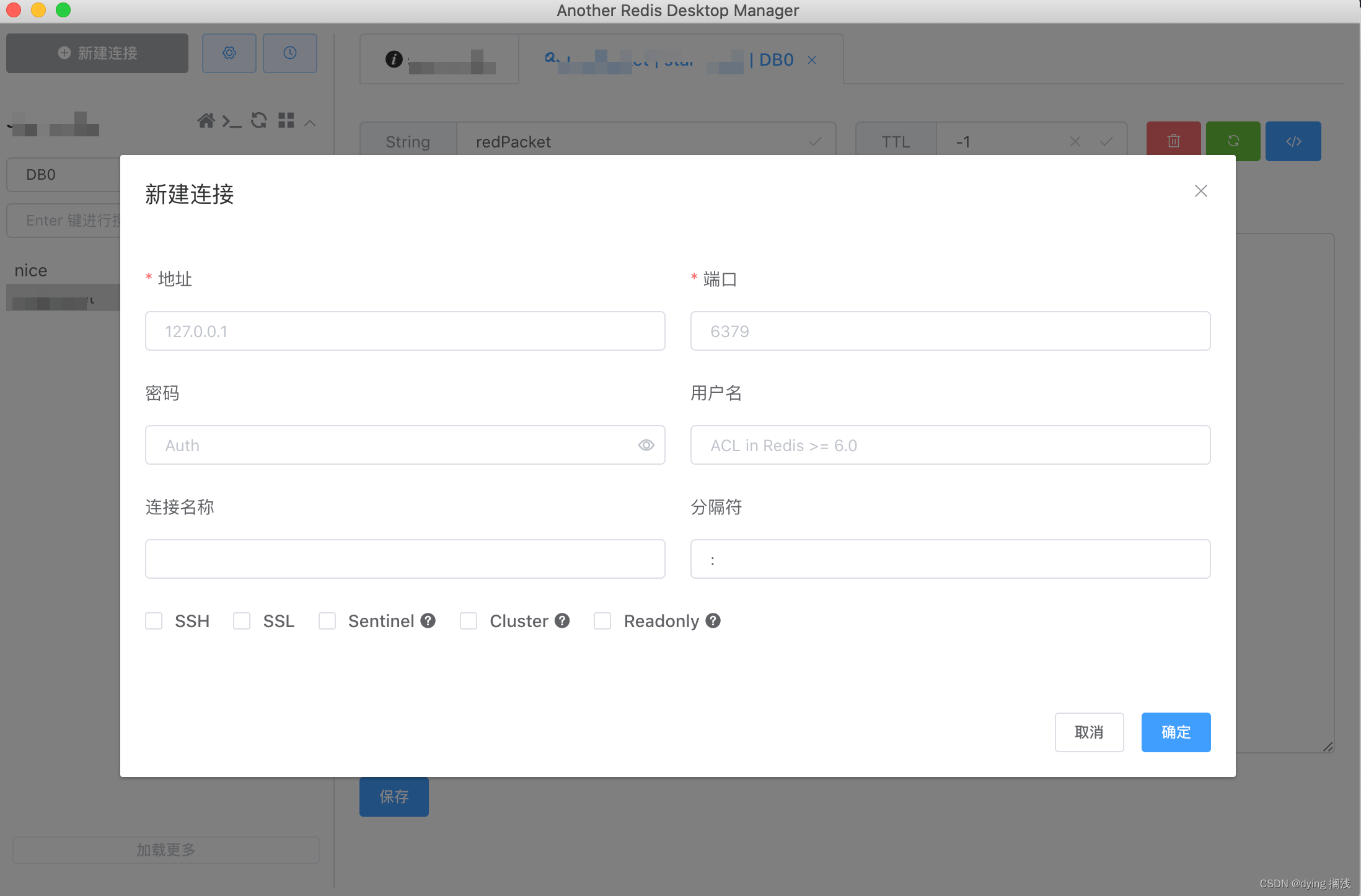Click the username ACL field
Screen dimensions: 1361x896
[950, 445]
